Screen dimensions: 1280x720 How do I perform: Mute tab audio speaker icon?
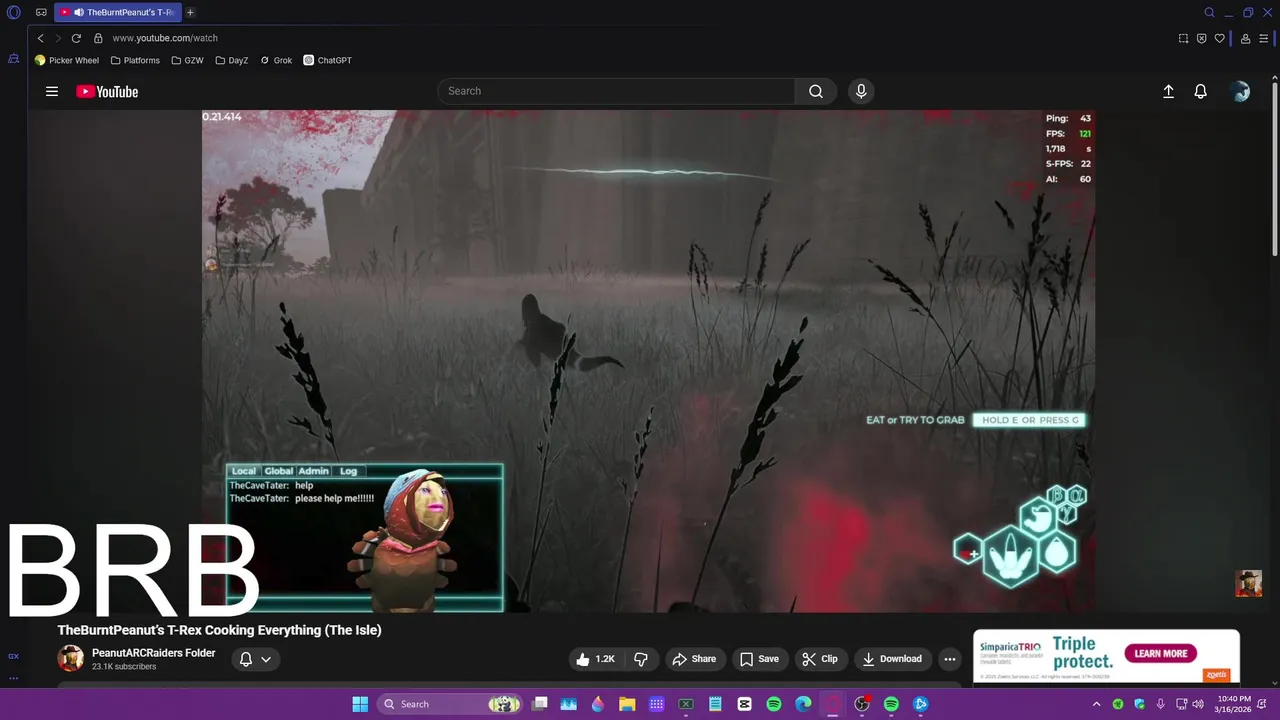pyautogui.click(x=78, y=13)
